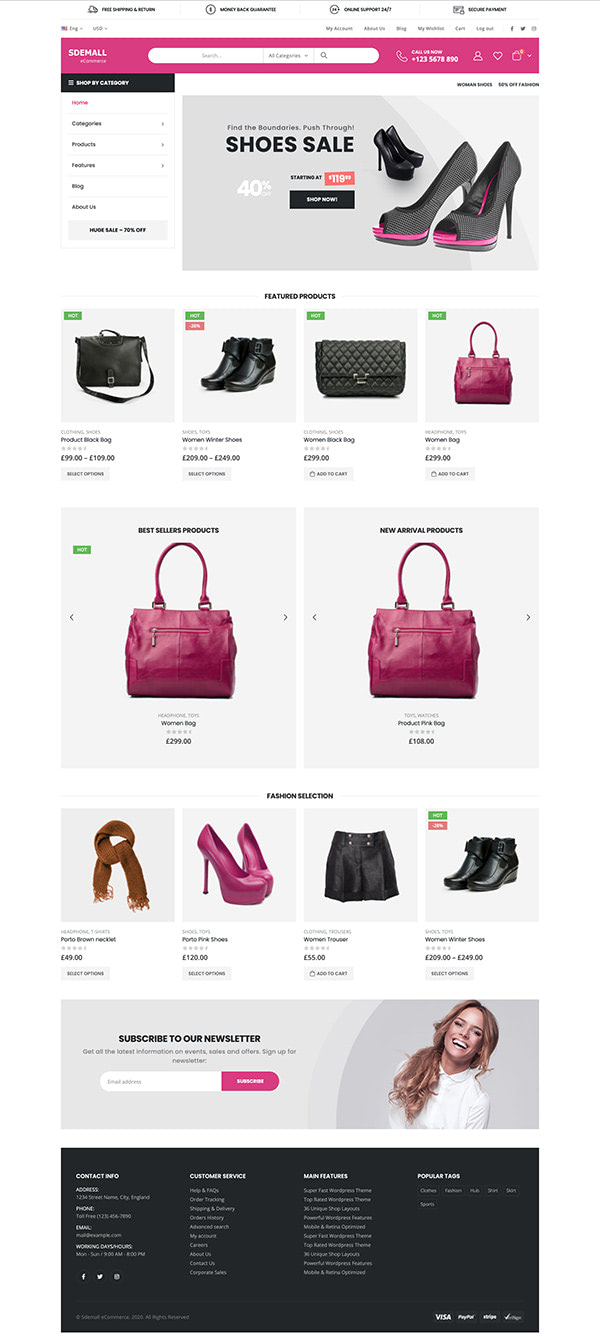The width and height of the screenshot is (600, 1342).
Task: Open the Eng language selector
Action: 71,29
